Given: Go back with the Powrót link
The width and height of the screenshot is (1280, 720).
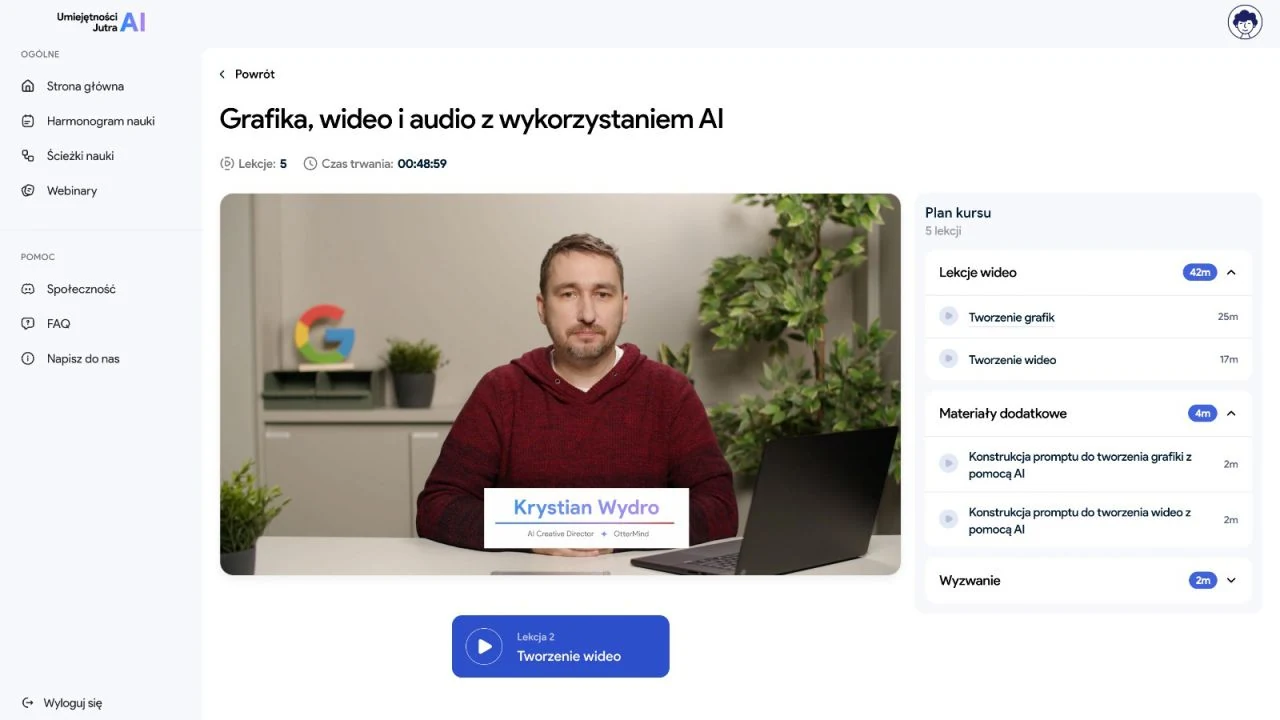Looking at the screenshot, I should (254, 74).
